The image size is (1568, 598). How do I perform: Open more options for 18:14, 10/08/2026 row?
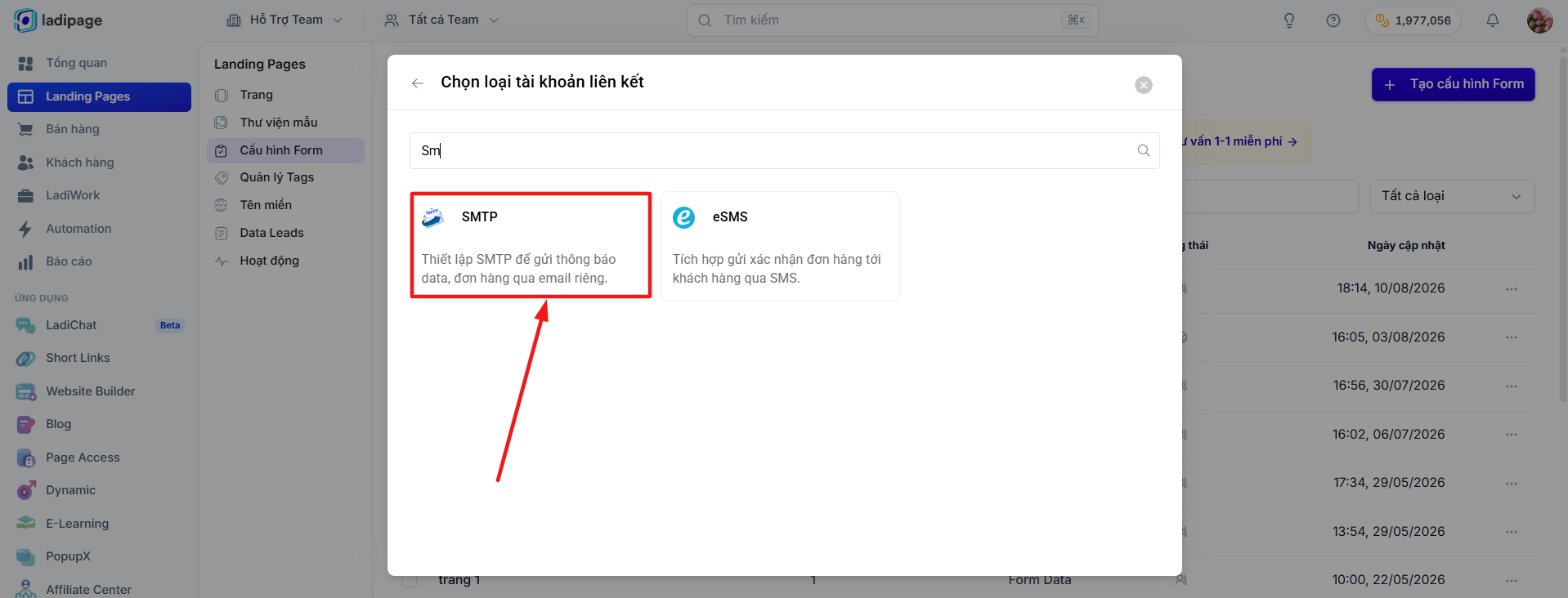coord(1512,288)
